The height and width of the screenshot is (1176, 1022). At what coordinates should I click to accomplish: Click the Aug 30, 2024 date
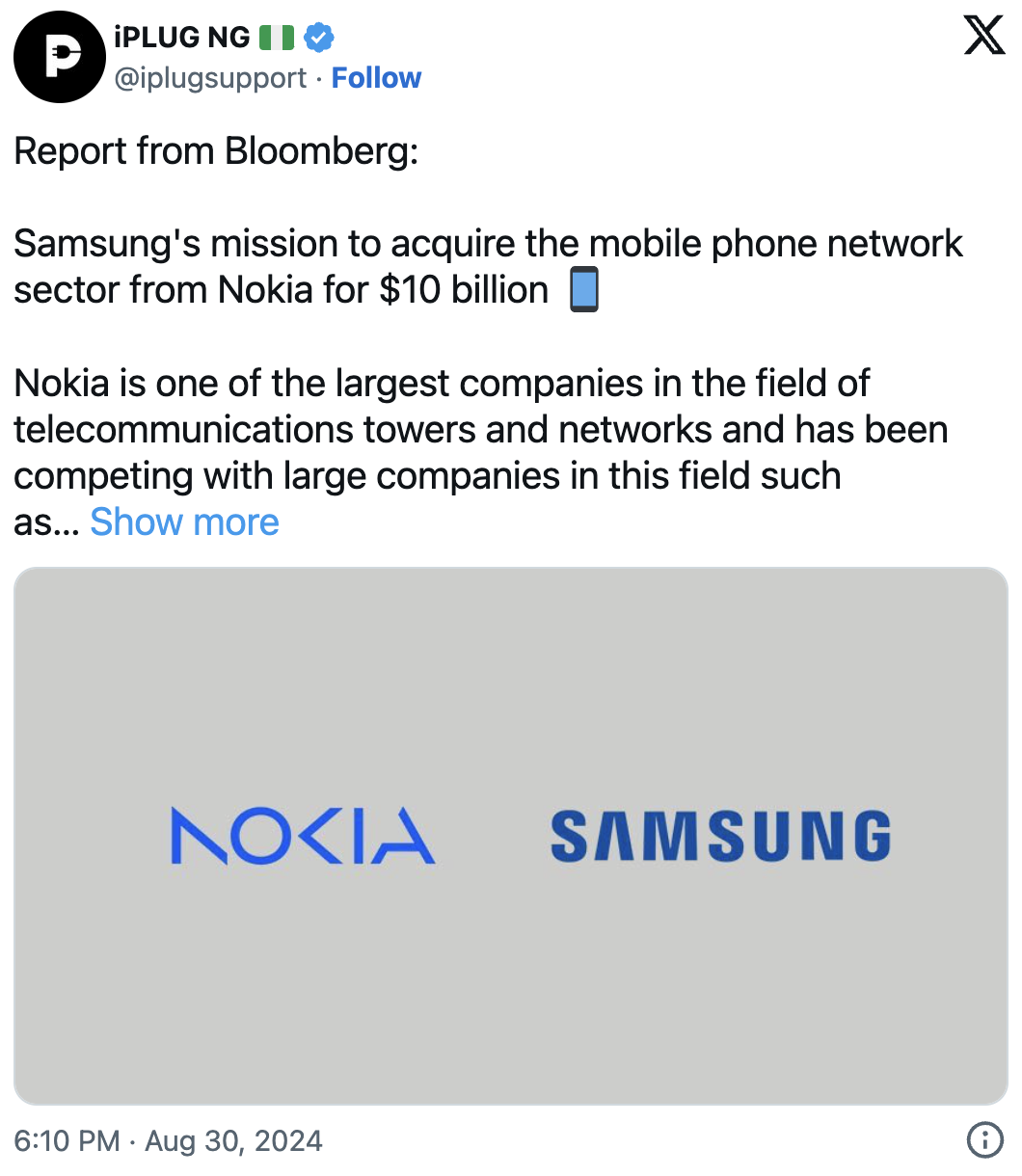pos(233,1141)
